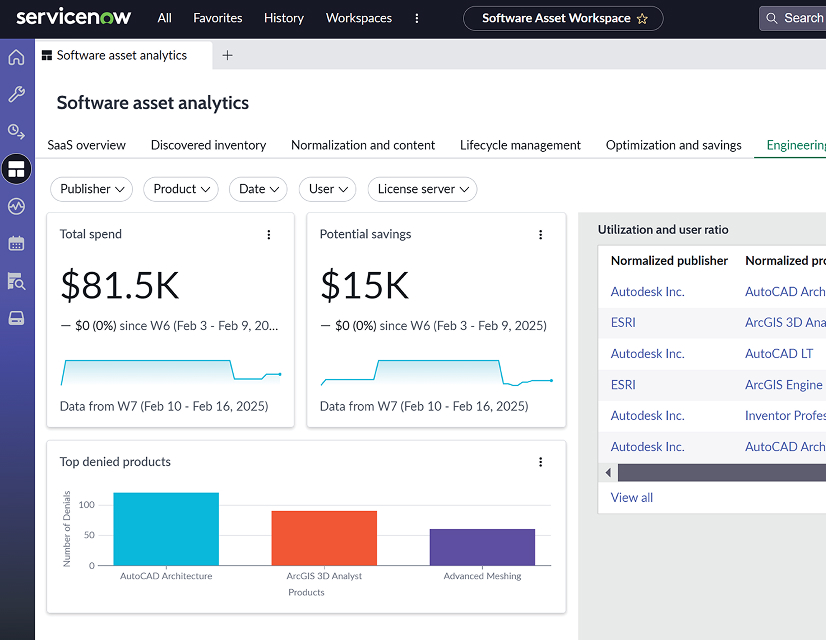Expand the Product filter dropdown

coord(181,189)
